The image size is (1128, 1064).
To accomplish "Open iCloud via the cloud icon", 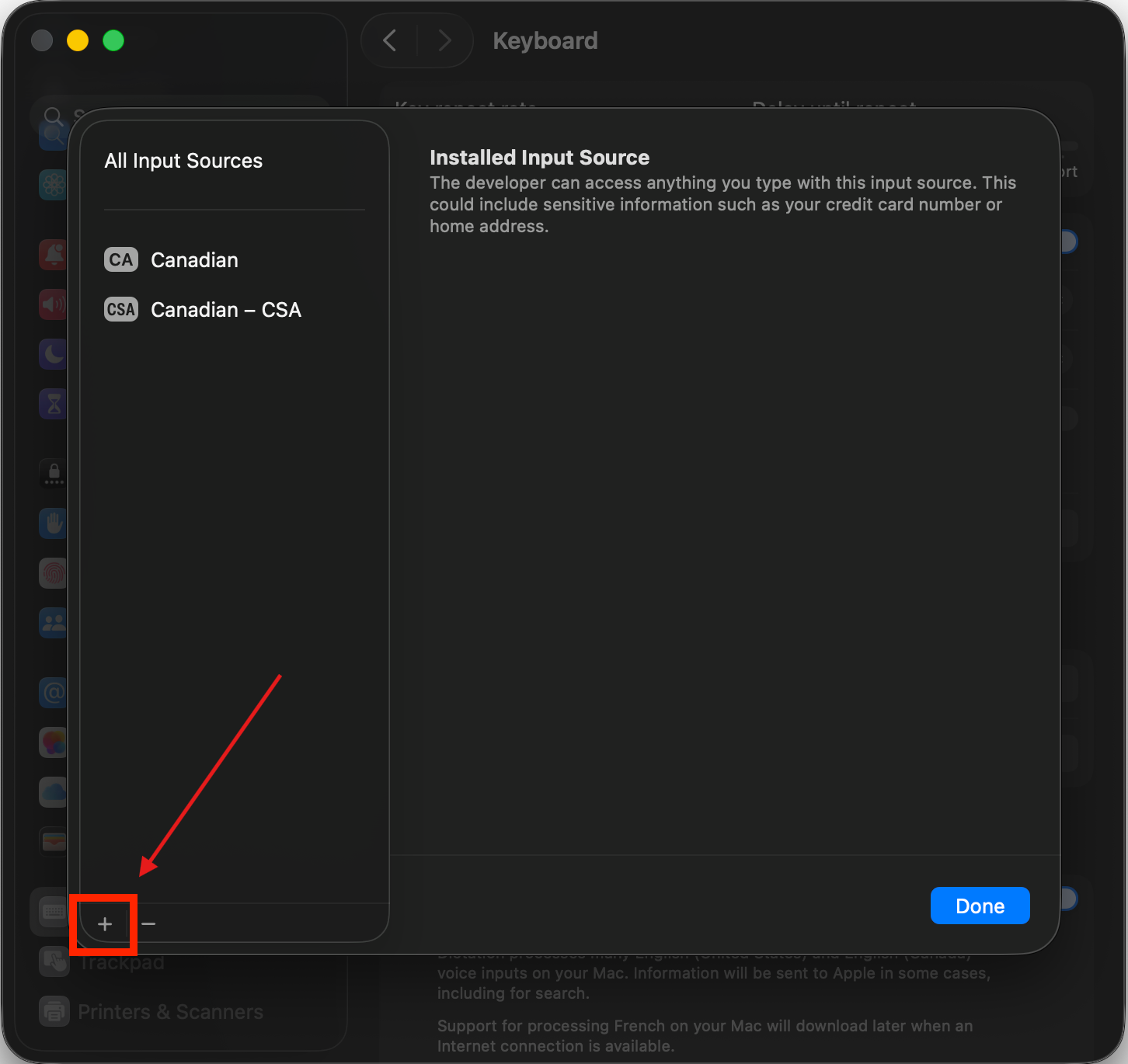I will click(53, 791).
